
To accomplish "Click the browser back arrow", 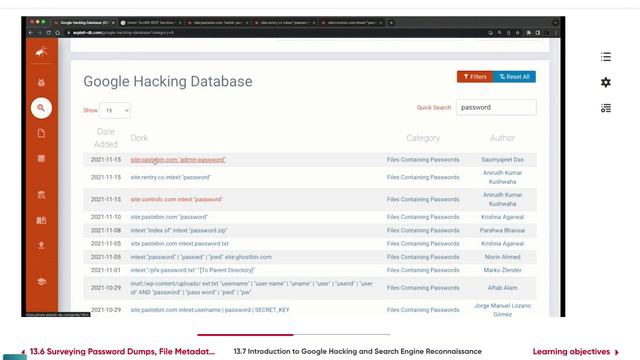I will (x=31, y=33).
